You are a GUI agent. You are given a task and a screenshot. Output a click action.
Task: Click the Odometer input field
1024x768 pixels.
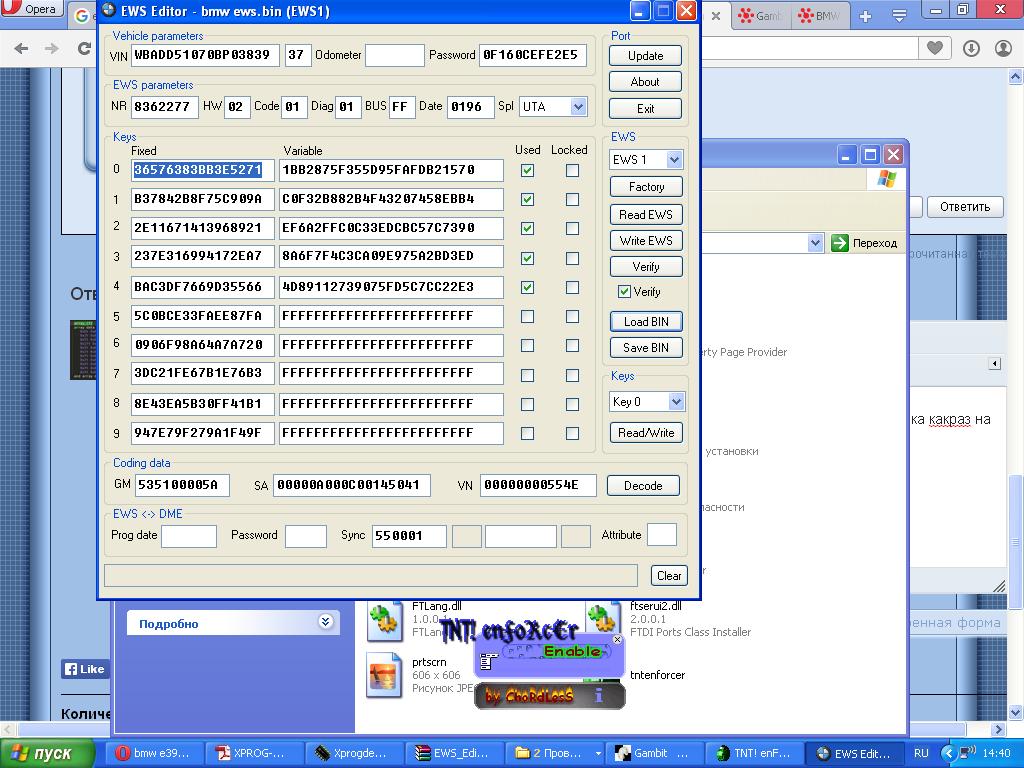click(394, 55)
